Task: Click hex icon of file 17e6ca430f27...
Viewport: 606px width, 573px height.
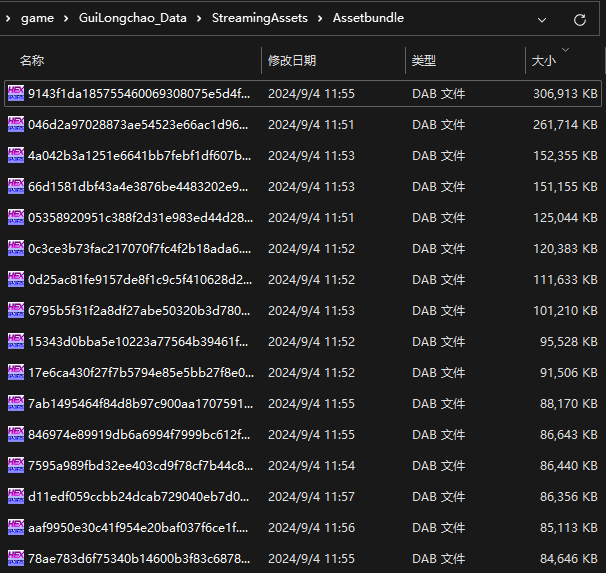Action: [x=16, y=372]
